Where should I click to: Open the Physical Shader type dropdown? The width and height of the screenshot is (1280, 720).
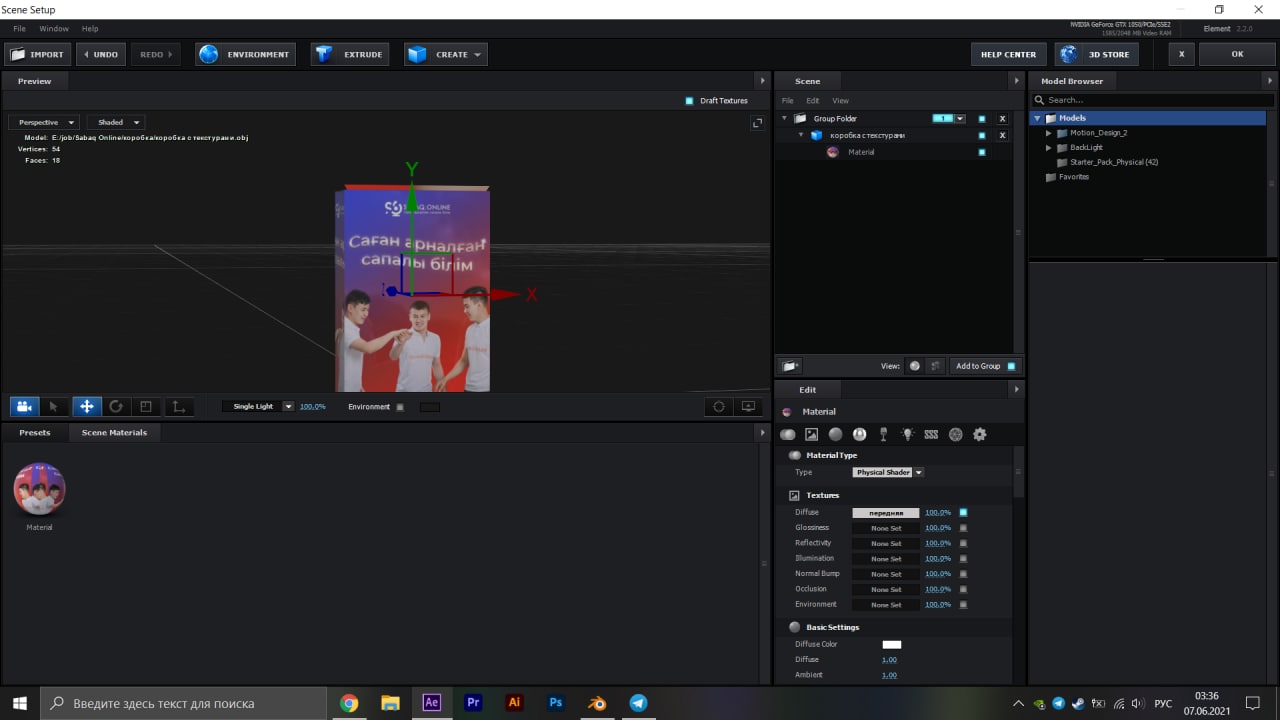pos(888,472)
